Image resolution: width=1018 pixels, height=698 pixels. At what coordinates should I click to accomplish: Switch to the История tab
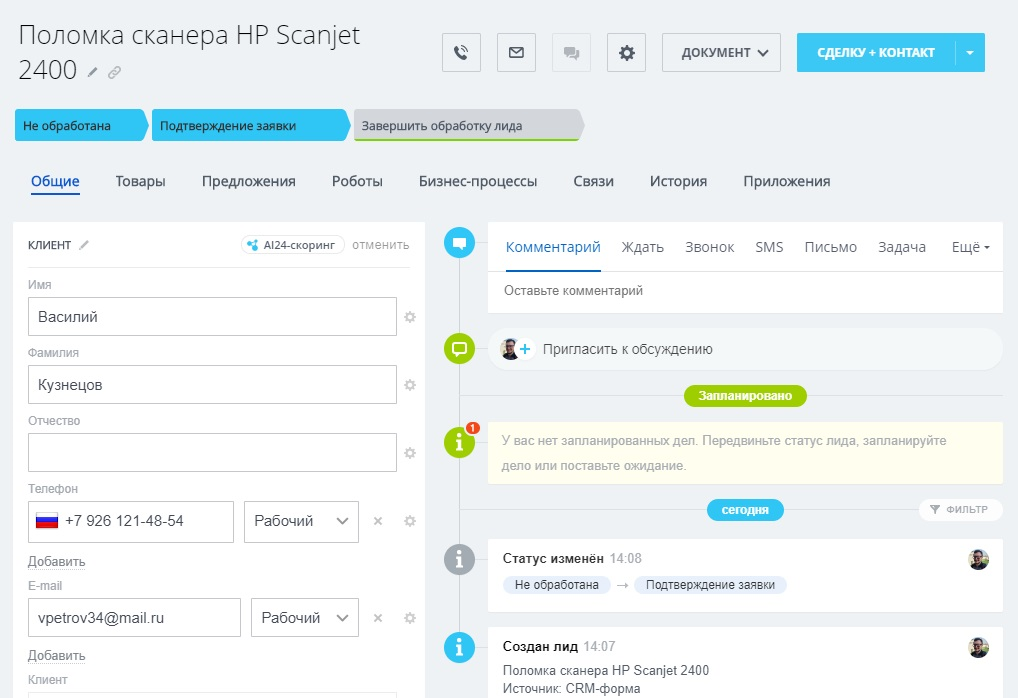[x=678, y=182]
